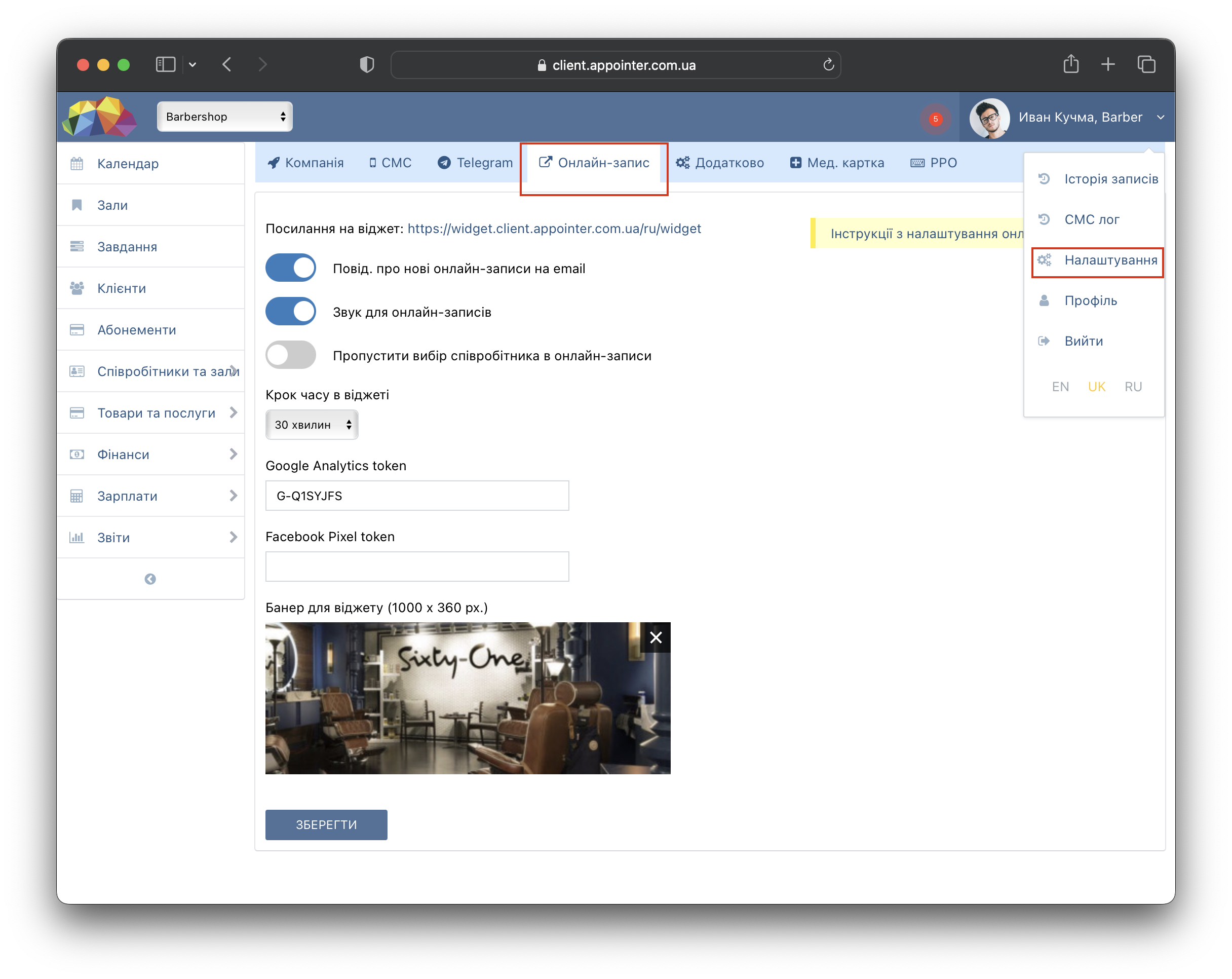The height and width of the screenshot is (979, 1232).
Task: Click the Google Analytics token field
Action: coord(417,496)
